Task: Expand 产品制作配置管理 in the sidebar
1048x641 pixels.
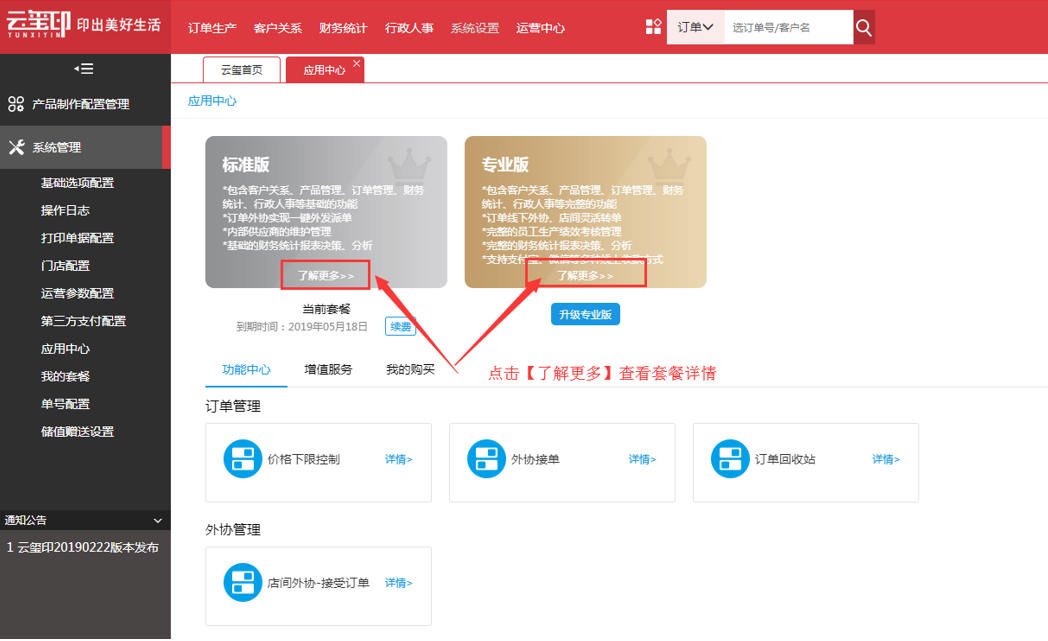Action: coord(86,104)
